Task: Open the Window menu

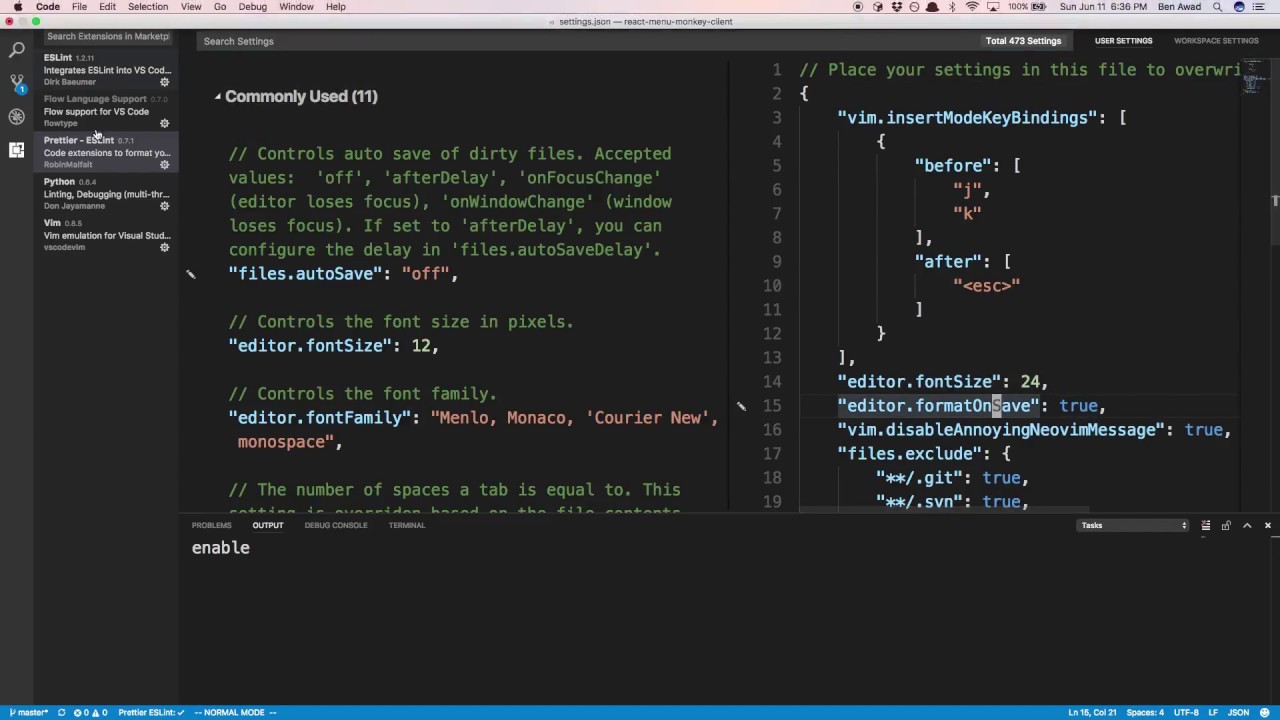Action: tap(296, 7)
